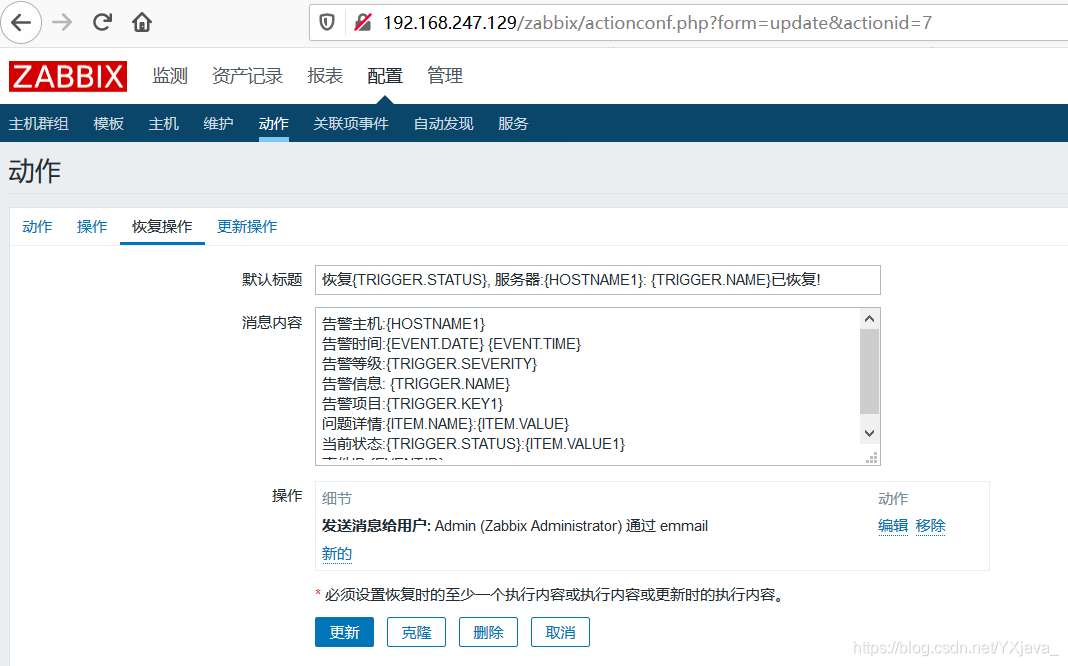The height and width of the screenshot is (666, 1068).
Task: Click the line 问题详情:{ITEM.NAME}:{ITEM.VALUE}
Action: [x=445, y=424]
